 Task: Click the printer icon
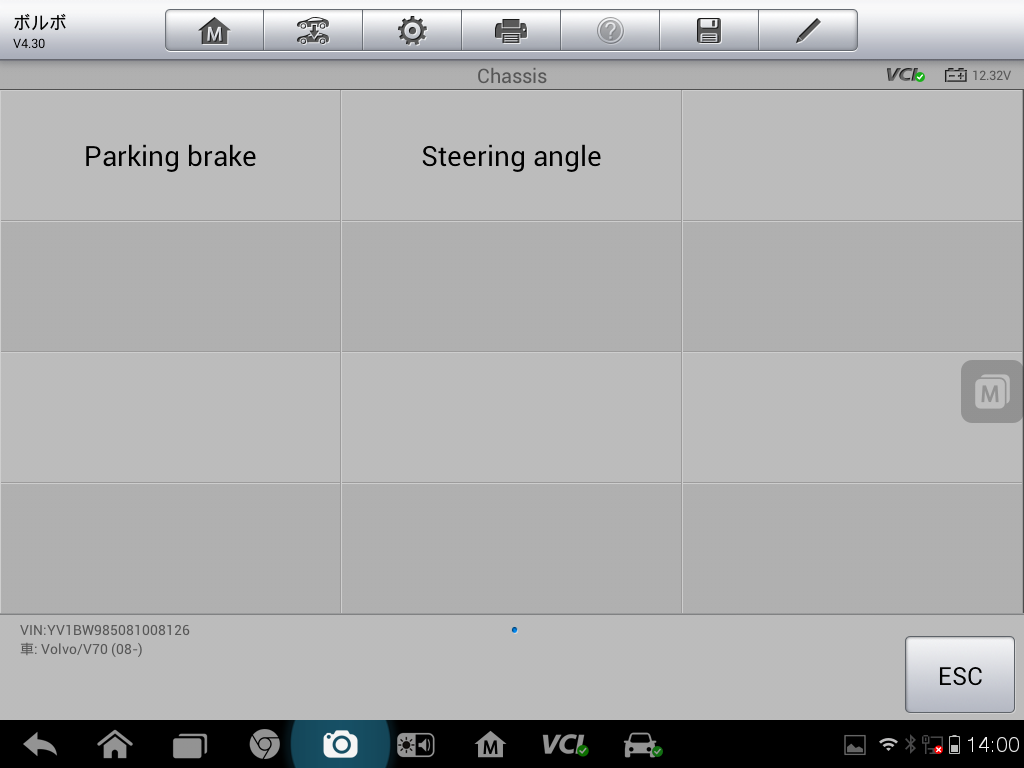511,31
